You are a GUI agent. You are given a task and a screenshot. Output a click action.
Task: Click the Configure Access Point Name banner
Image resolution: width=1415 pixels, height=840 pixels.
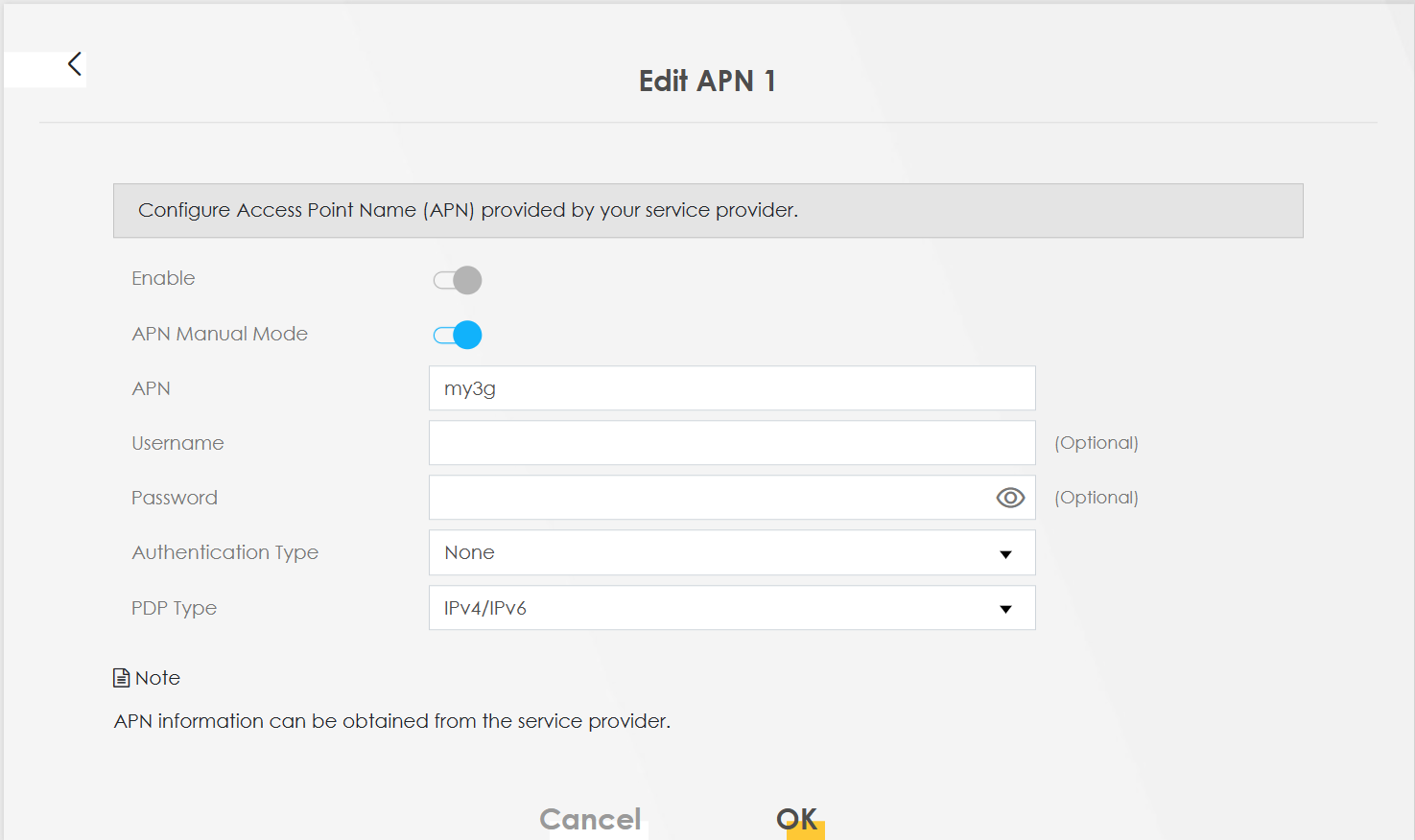707,210
